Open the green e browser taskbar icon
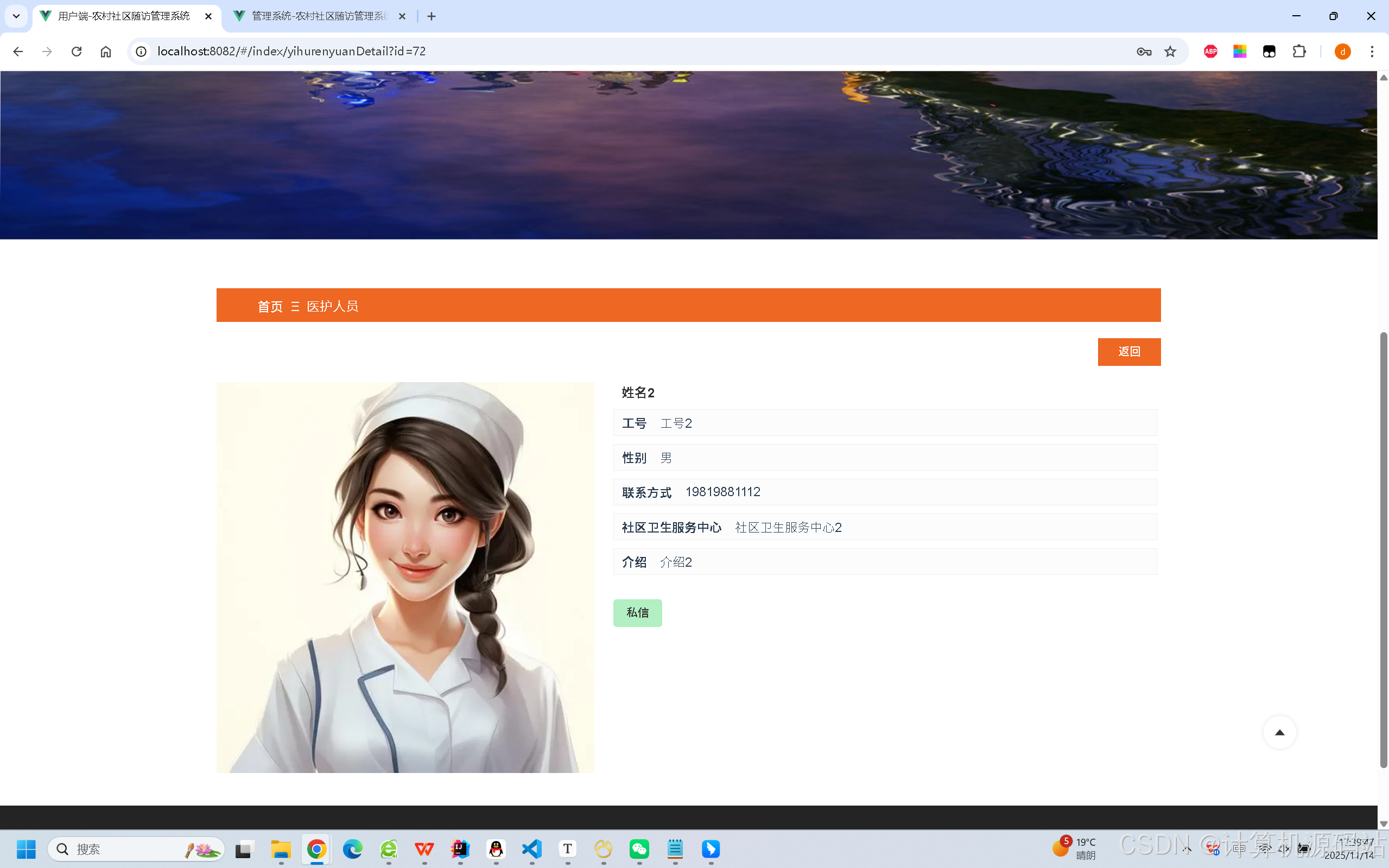The image size is (1389, 868). coord(389,849)
